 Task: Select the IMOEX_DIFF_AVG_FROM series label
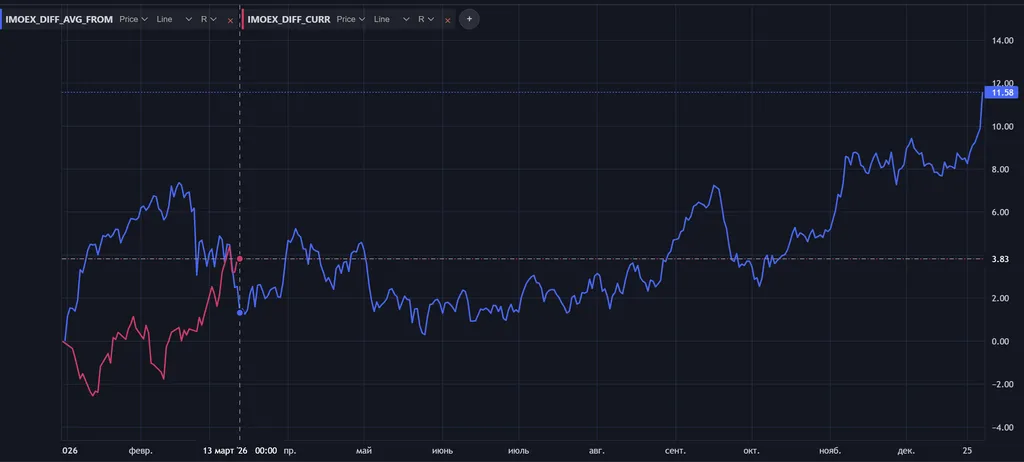point(60,19)
